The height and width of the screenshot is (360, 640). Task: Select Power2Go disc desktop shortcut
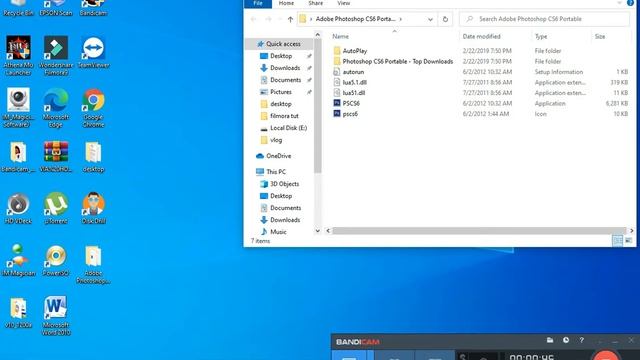coord(56,260)
